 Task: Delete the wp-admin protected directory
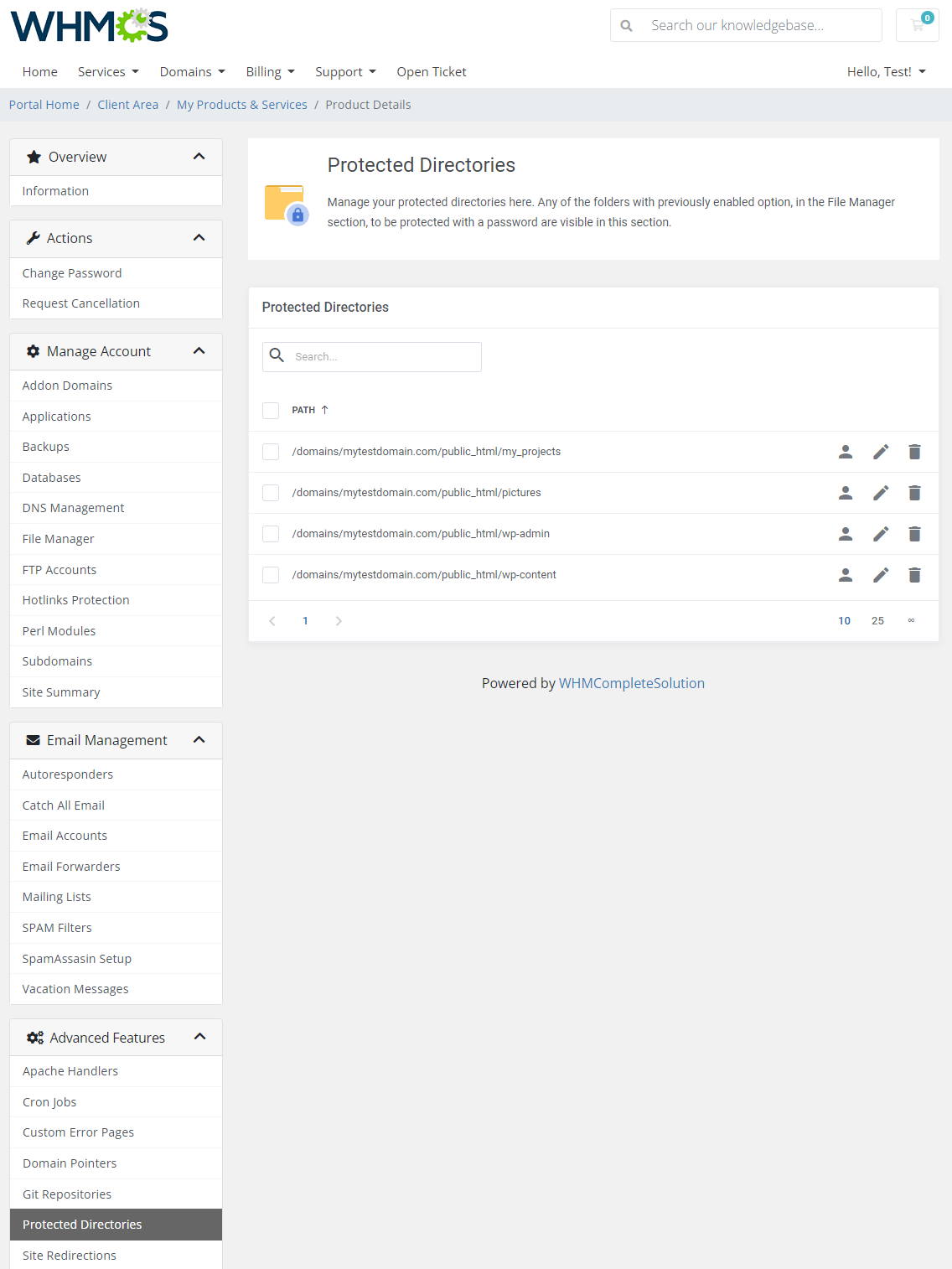(x=915, y=534)
